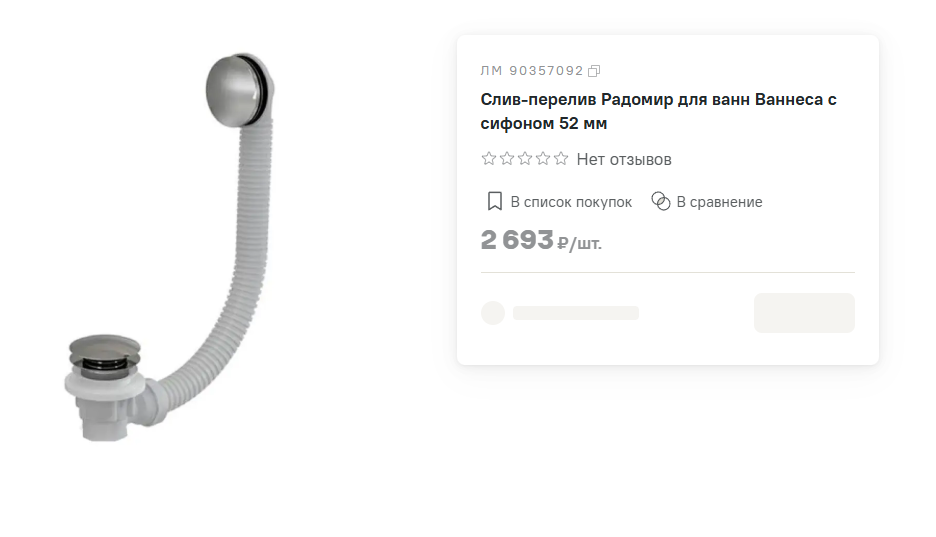Click the bookmark icon for shopping list
The height and width of the screenshot is (537, 936).
(494, 201)
